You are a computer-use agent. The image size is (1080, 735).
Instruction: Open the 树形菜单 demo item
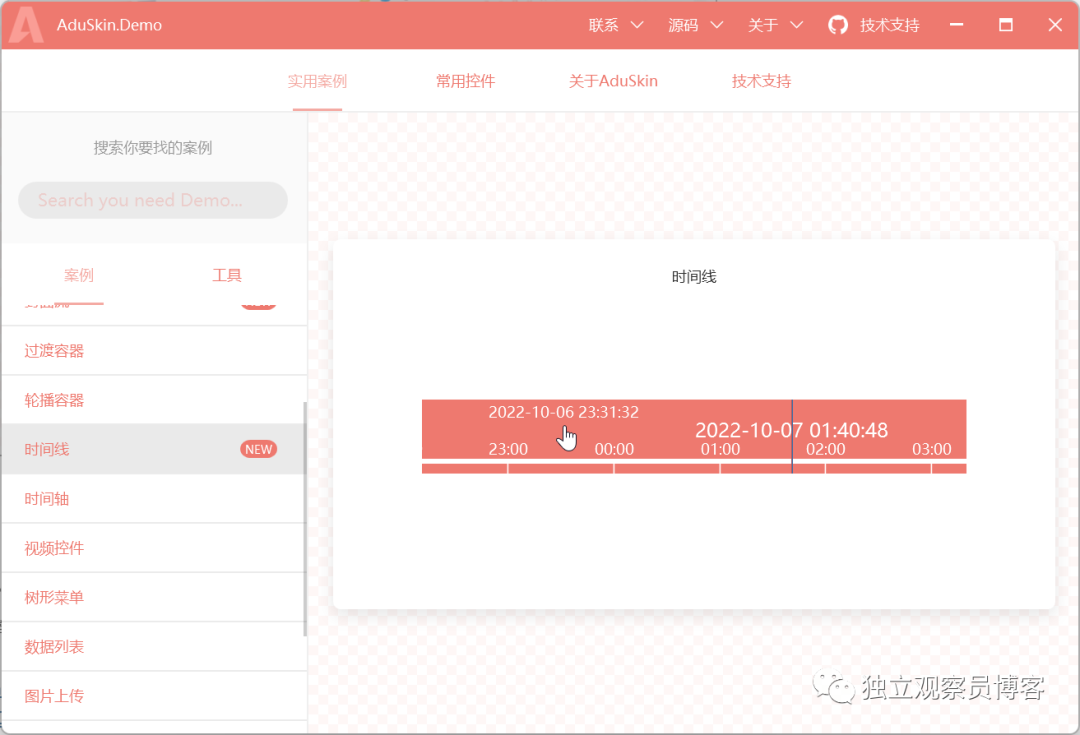[x=154, y=597]
